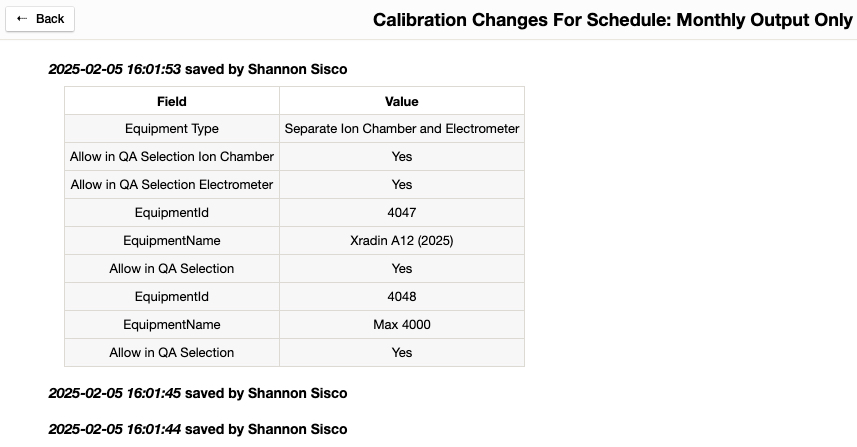The width and height of the screenshot is (857, 447).
Task: Click the Max 4000 equipment name
Action: [x=401, y=325]
